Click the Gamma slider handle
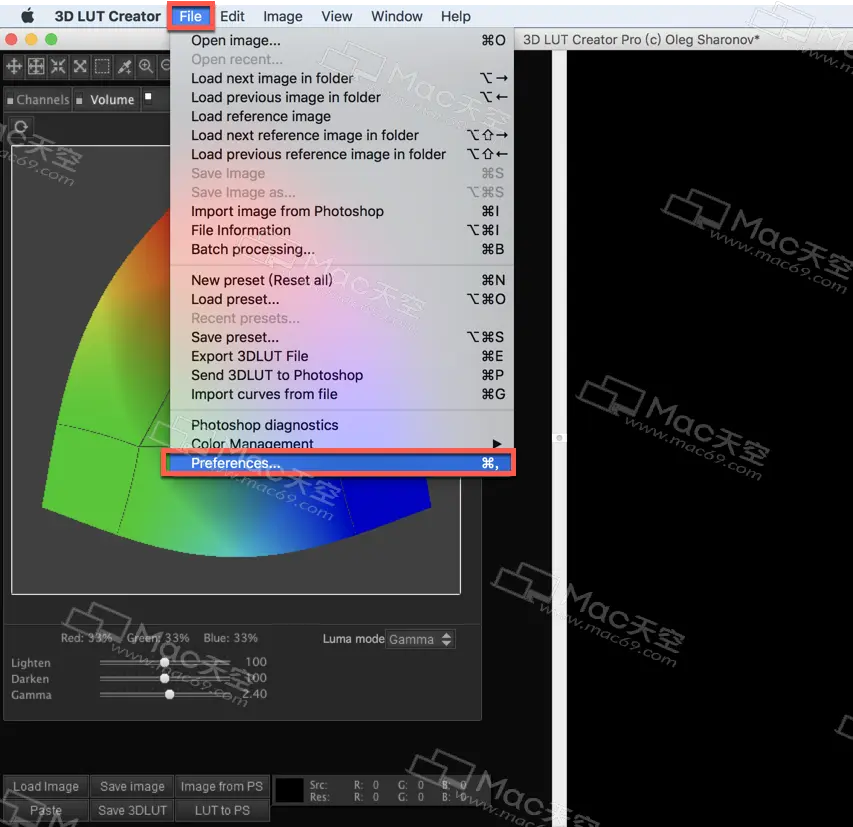This screenshot has width=853, height=827. [169, 694]
